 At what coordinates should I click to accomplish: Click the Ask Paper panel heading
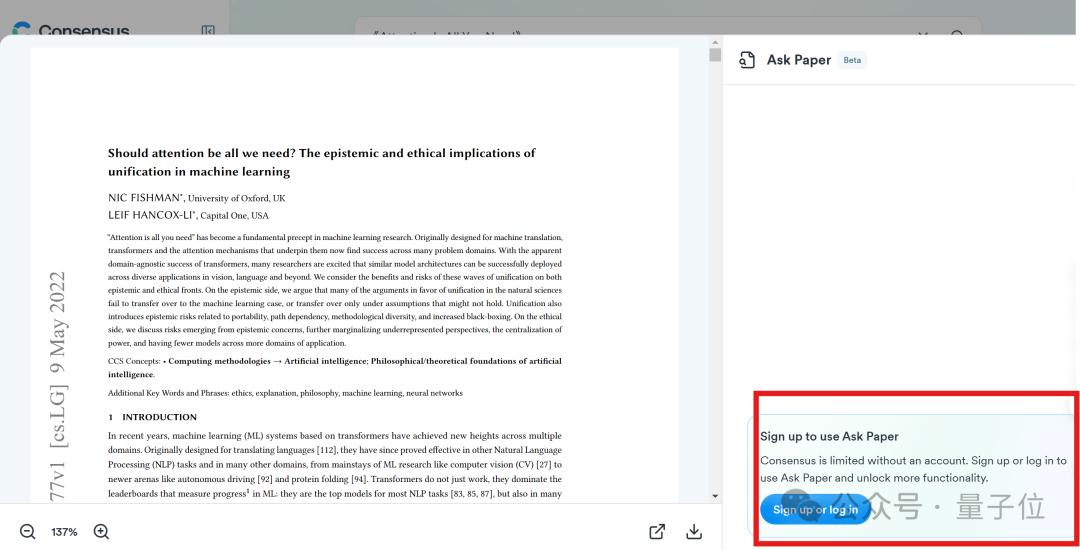pos(798,60)
